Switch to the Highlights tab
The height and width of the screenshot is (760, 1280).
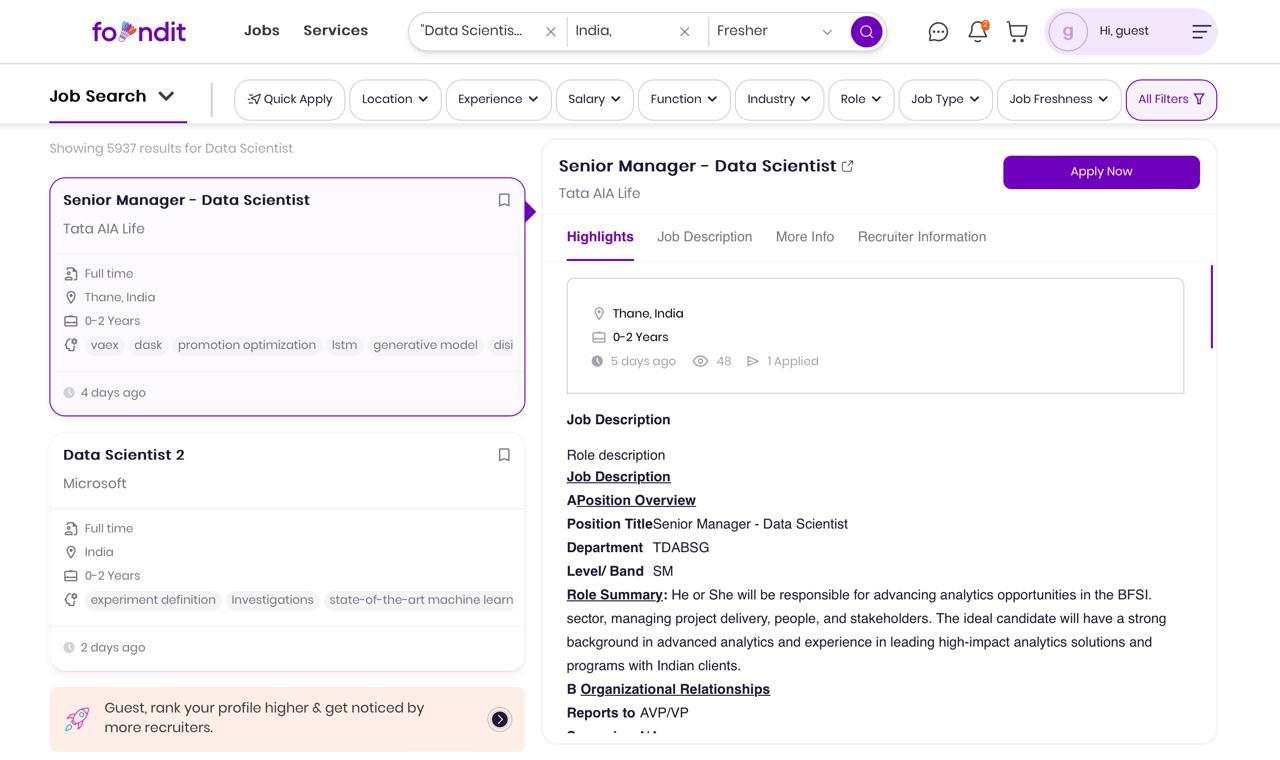pyautogui.click(x=600, y=237)
